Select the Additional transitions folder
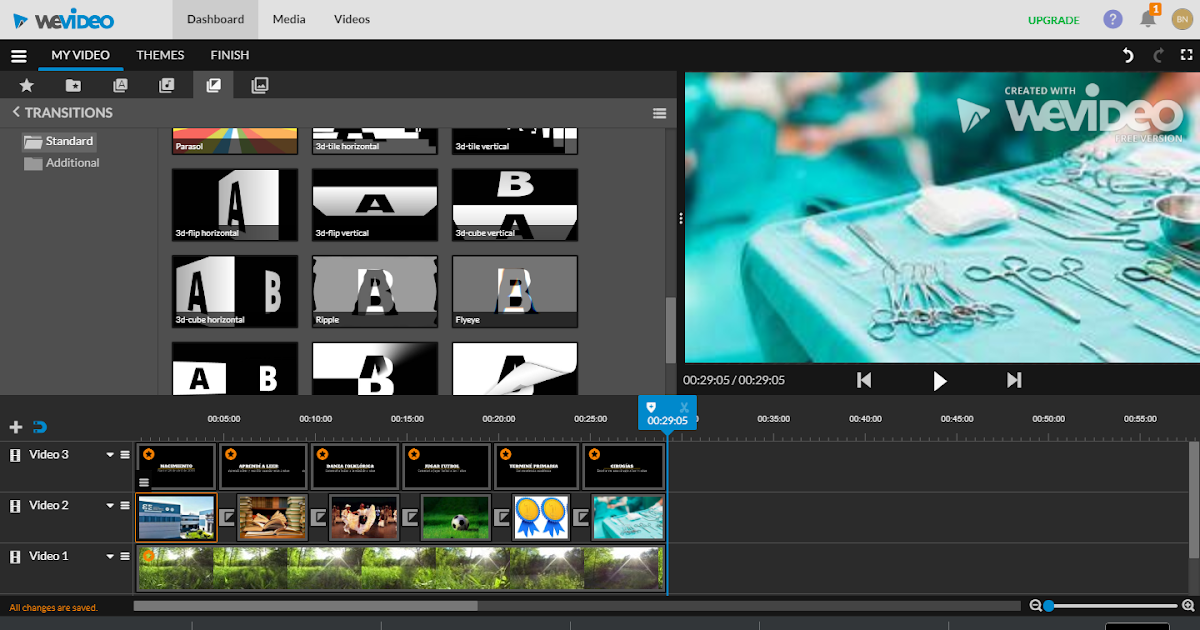 click(71, 163)
